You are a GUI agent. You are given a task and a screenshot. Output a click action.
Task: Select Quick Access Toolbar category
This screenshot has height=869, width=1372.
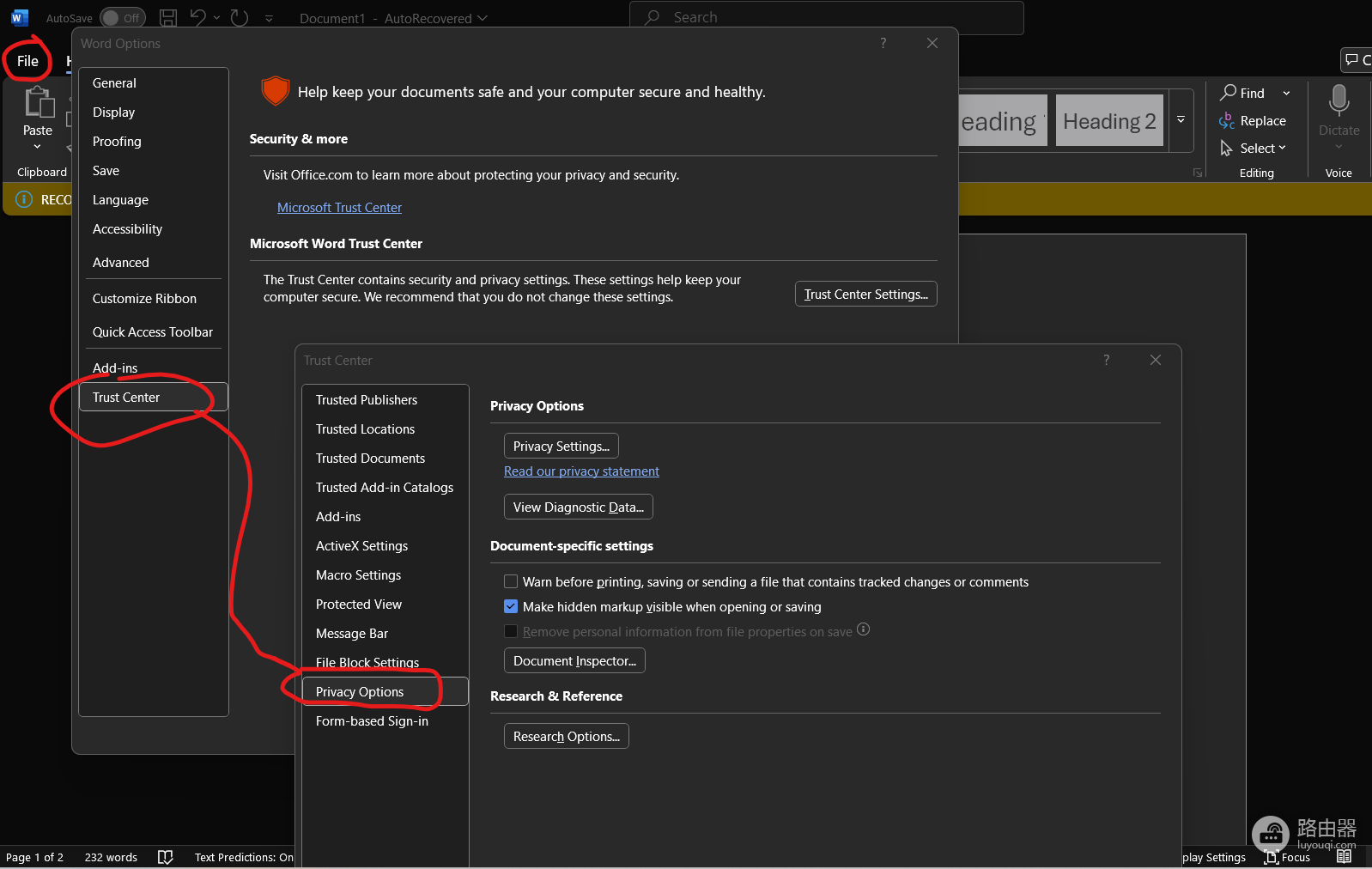click(x=154, y=332)
